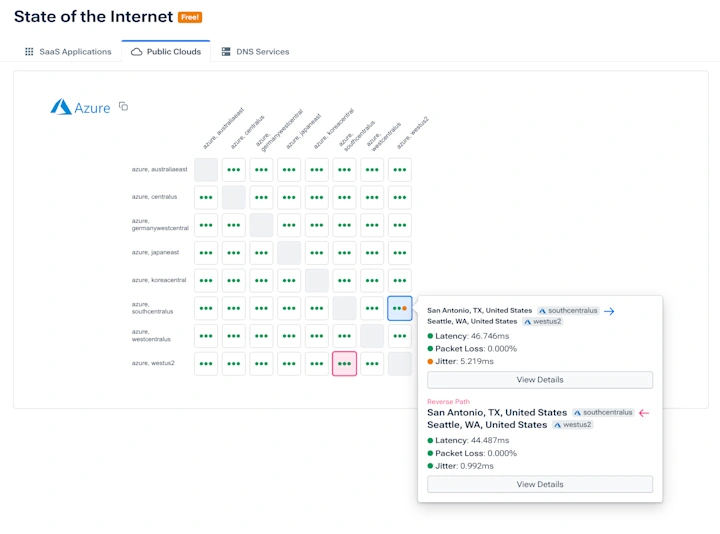720x534 pixels.
Task: Select highlighted cell southcentralus row, westus2 column
Action: point(399,308)
